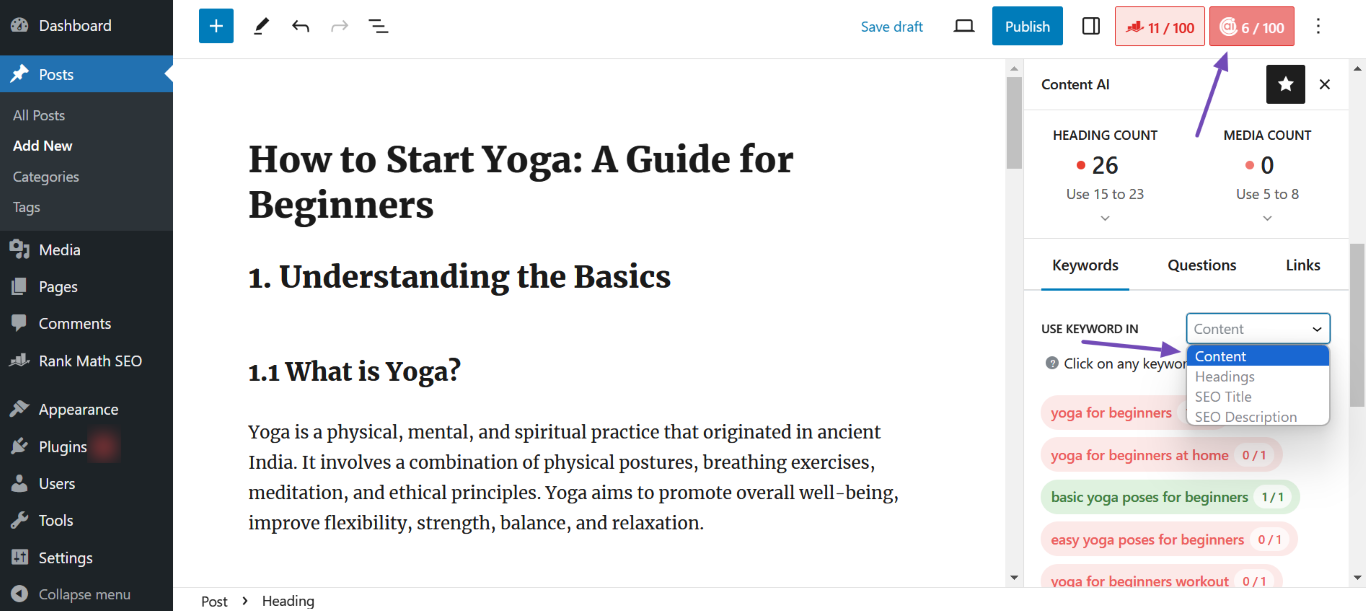The width and height of the screenshot is (1366, 611).
Task: Switch to the Questions tab
Action: click(1202, 265)
